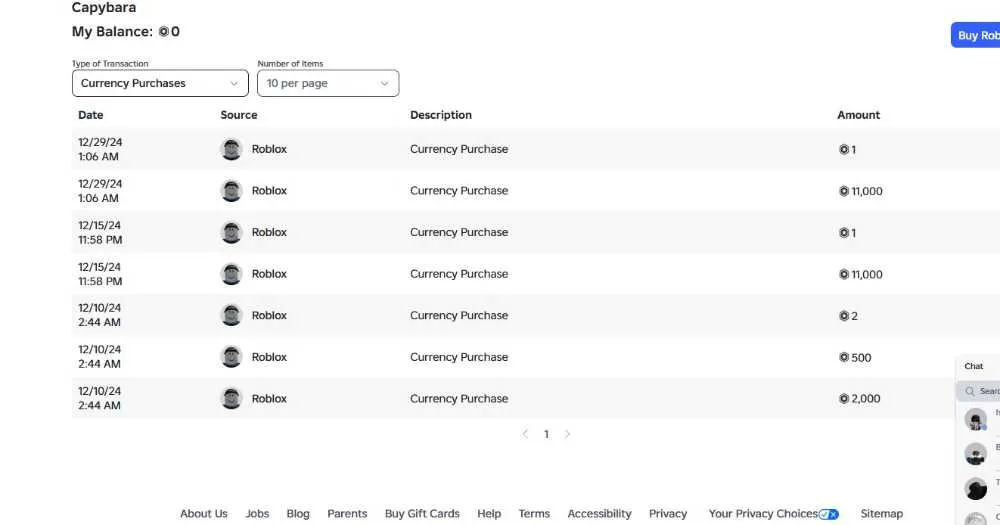Open Roblox source link in 2,000 row
The height and width of the screenshot is (525, 1000).
point(269,399)
